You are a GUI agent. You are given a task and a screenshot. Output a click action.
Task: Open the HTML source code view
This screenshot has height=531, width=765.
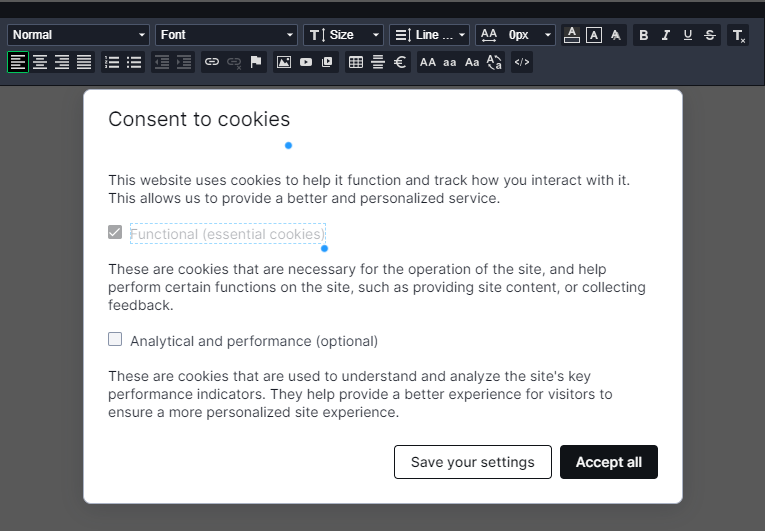[x=521, y=62]
